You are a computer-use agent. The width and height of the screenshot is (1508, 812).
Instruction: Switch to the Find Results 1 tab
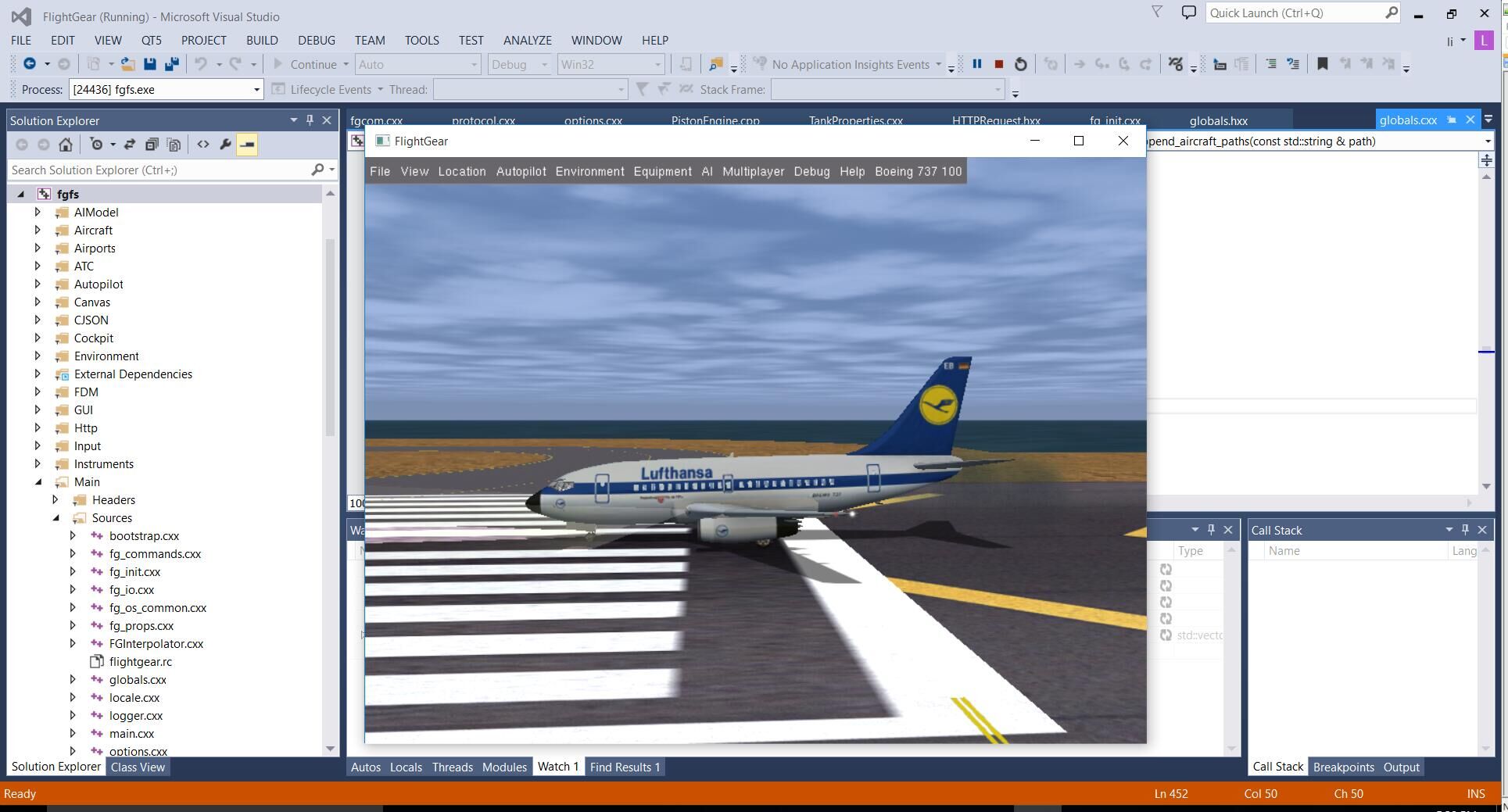(625, 767)
